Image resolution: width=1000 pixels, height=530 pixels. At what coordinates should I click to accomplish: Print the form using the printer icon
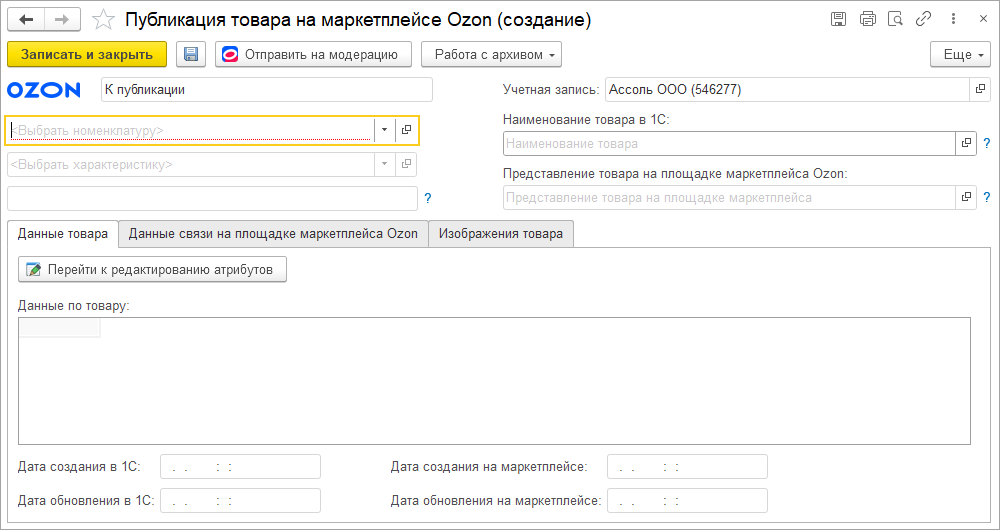pos(867,19)
